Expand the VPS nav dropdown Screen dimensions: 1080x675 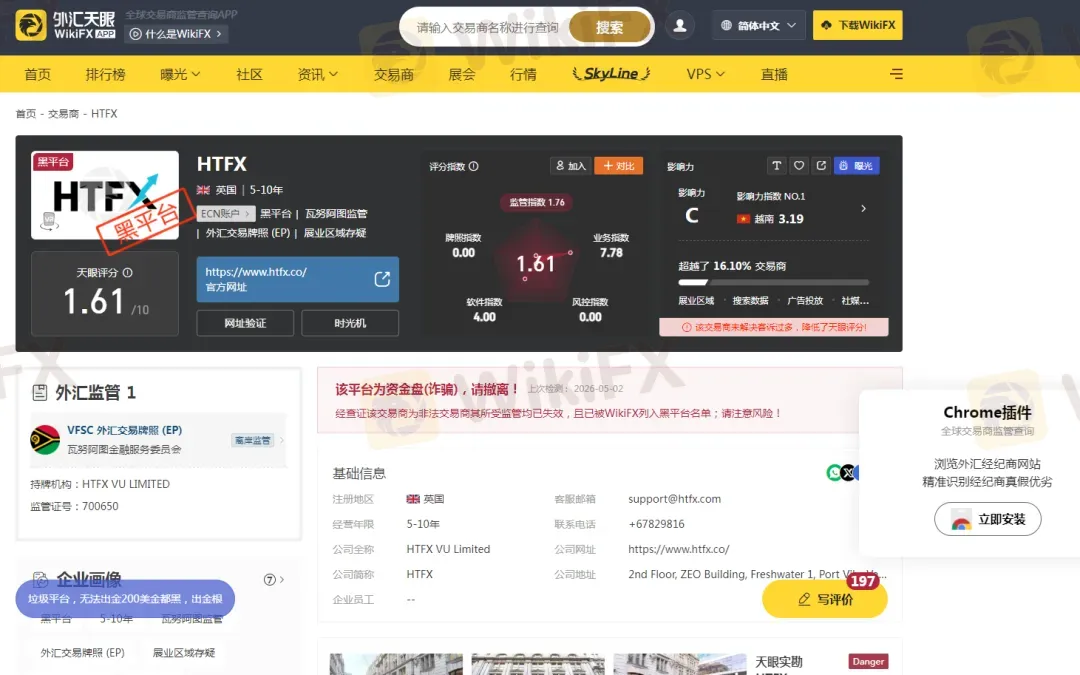705,74
